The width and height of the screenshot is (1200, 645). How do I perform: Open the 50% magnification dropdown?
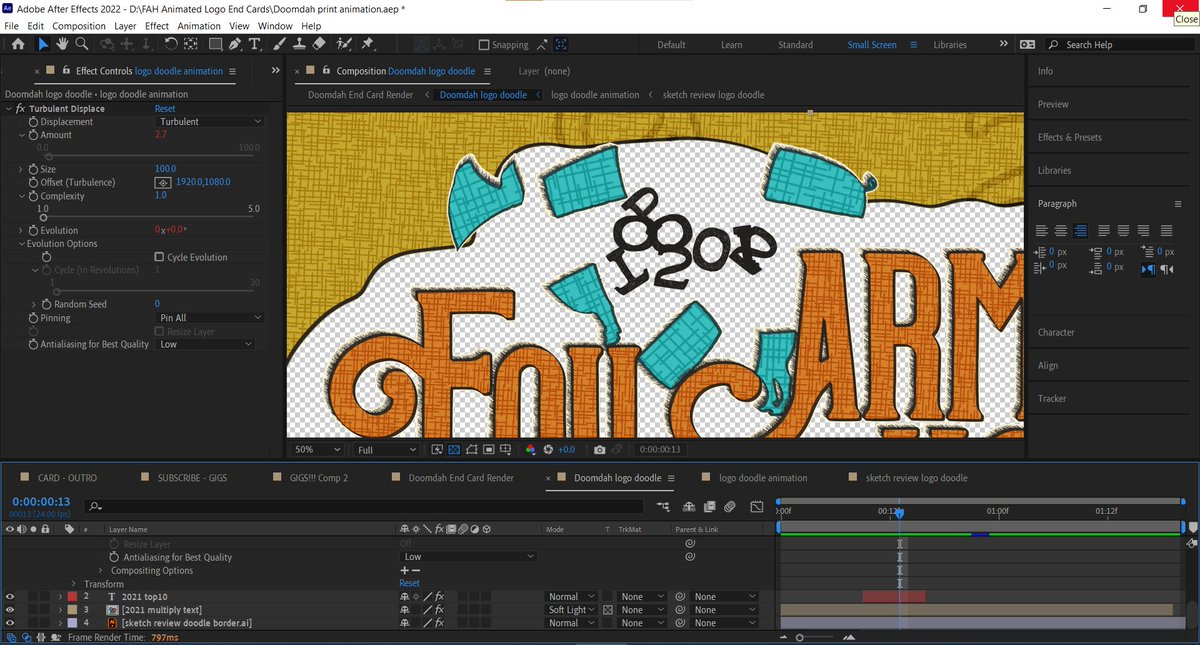316,450
